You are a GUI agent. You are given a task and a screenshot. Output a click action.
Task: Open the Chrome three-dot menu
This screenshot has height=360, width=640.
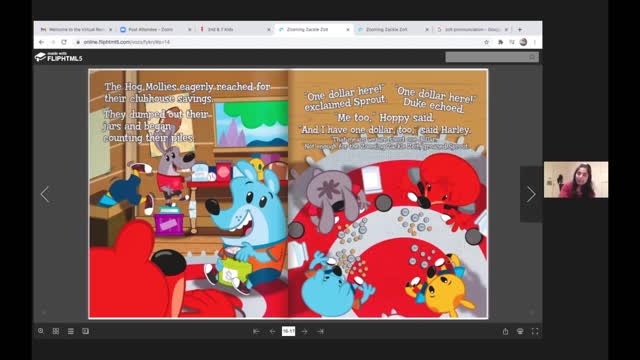535,42
